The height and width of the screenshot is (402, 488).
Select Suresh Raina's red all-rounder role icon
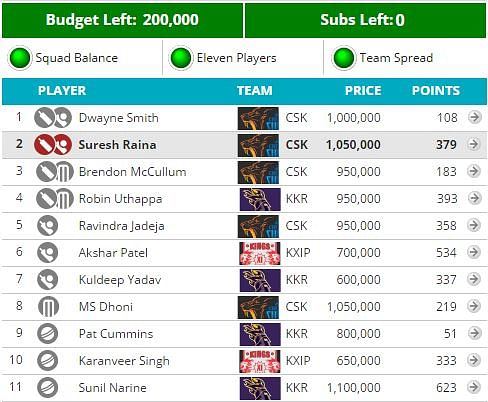pos(53,145)
